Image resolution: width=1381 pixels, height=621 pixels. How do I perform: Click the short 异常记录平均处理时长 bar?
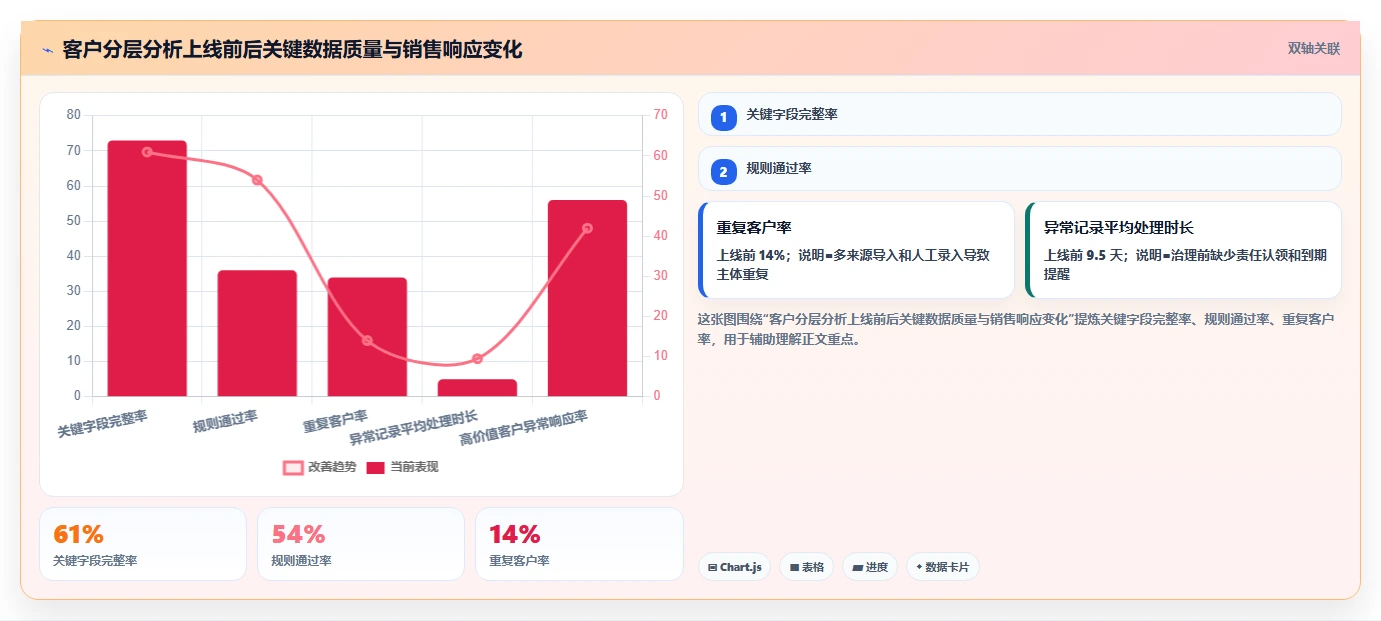[477, 388]
